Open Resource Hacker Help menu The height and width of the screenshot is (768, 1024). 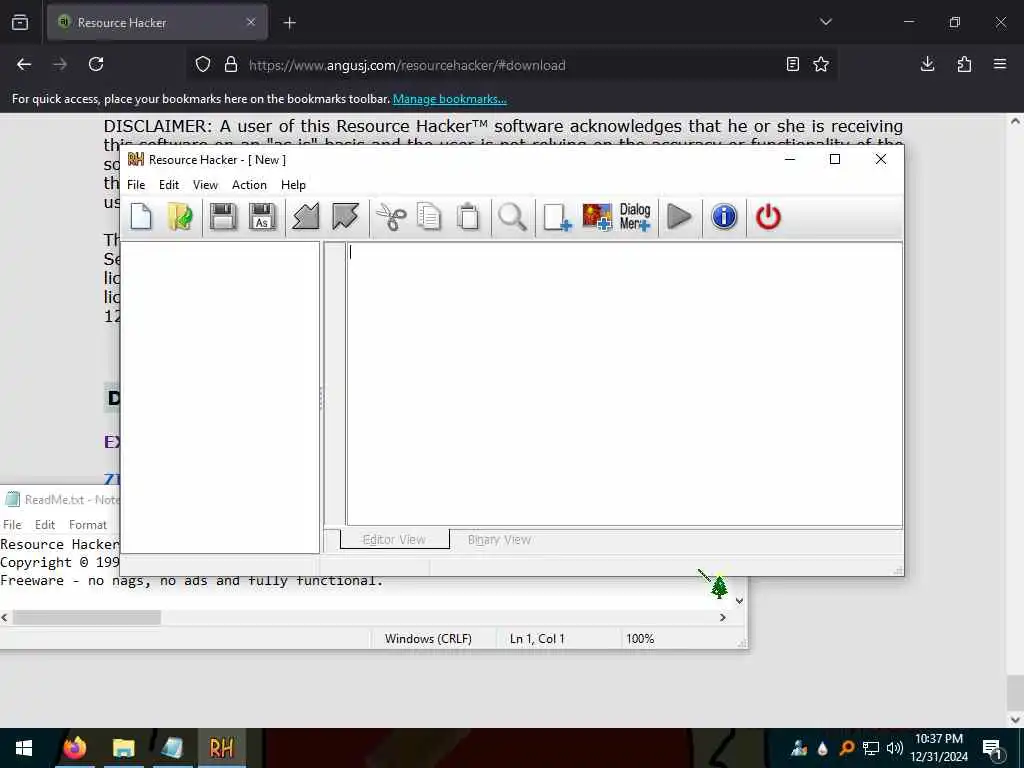tap(293, 185)
